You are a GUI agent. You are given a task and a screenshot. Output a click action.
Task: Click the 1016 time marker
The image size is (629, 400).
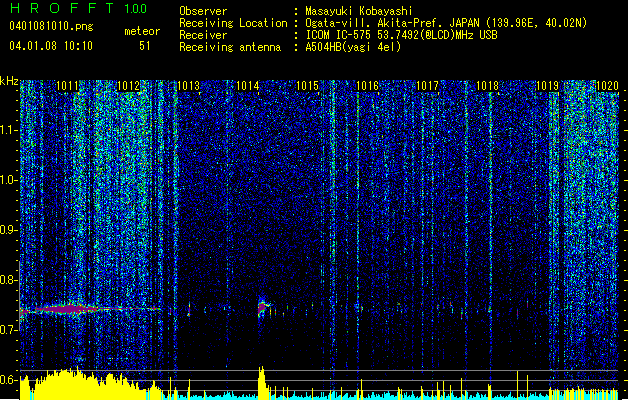pos(367,86)
